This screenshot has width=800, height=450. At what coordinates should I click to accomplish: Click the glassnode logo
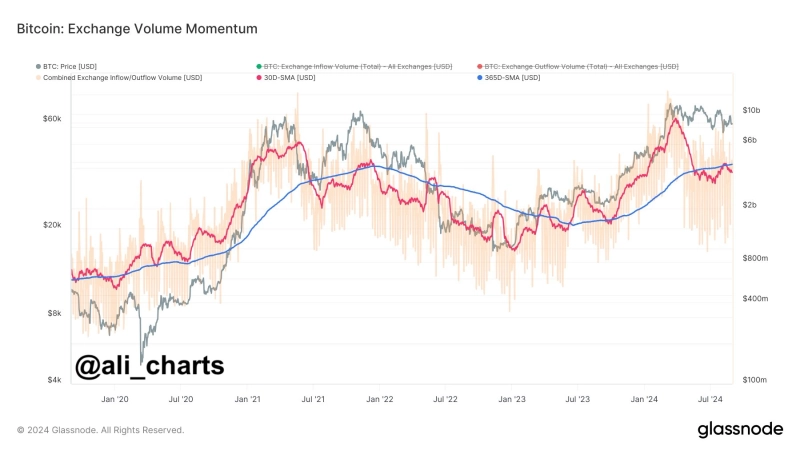click(x=739, y=429)
